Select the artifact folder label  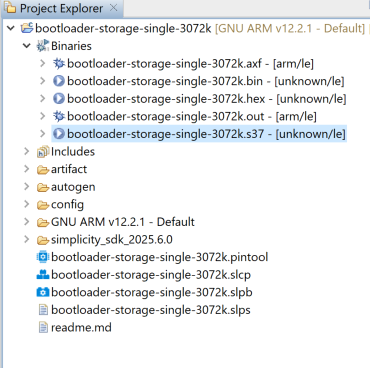pyautogui.click(x=69, y=169)
